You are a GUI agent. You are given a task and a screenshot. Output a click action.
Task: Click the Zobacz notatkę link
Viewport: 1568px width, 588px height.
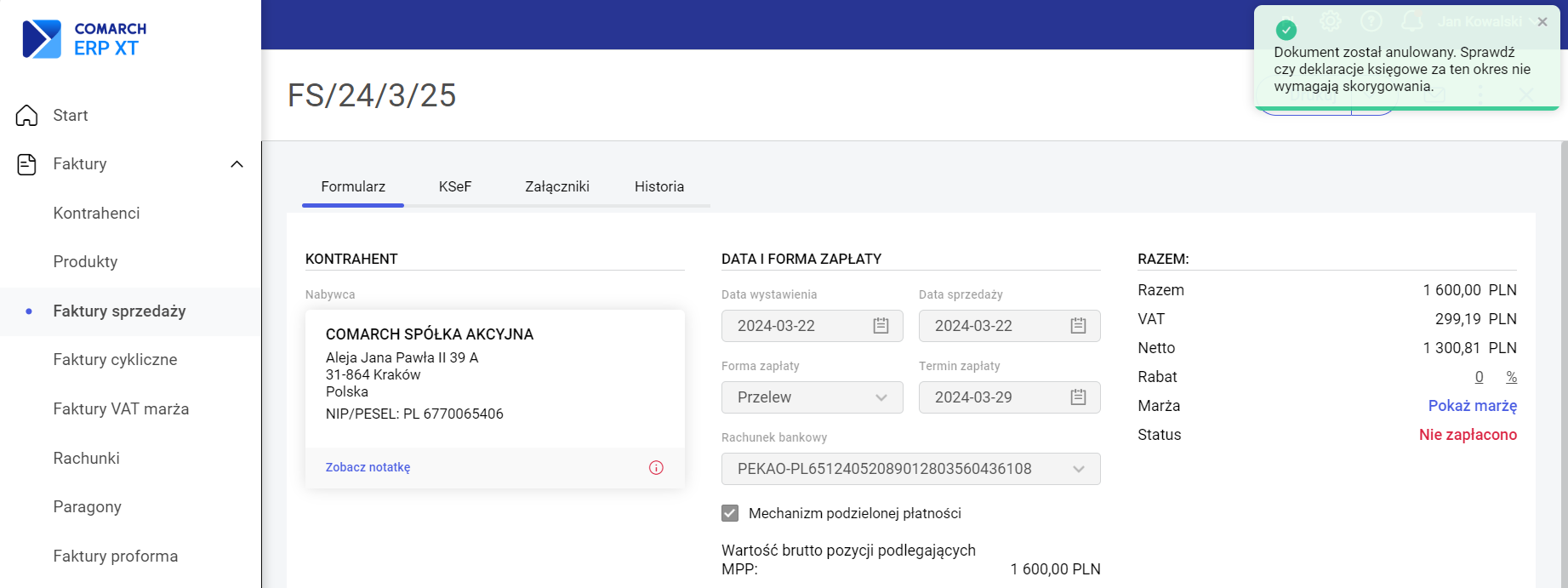(368, 467)
